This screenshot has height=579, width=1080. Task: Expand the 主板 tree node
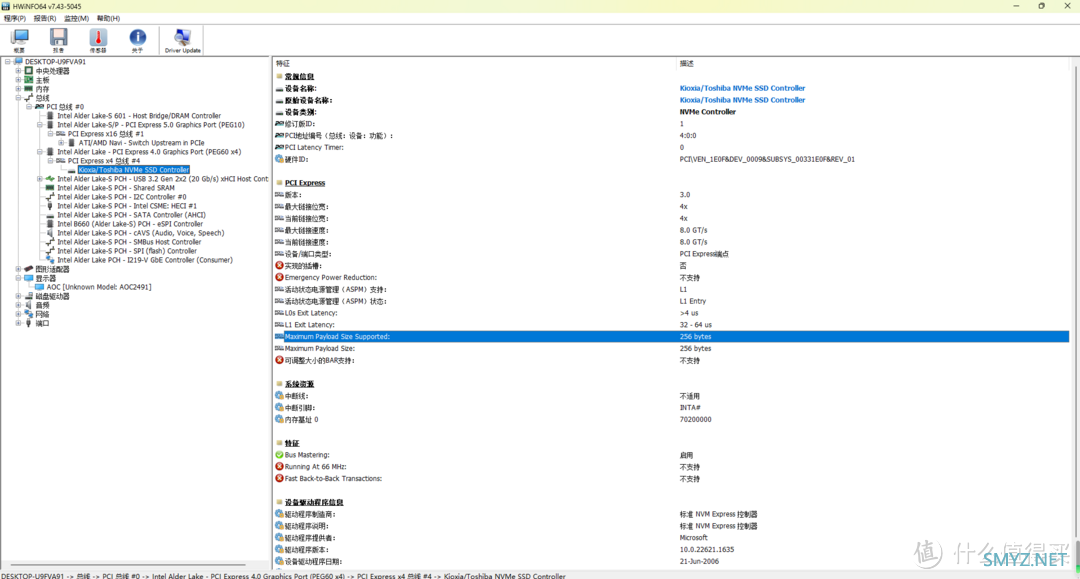(19, 80)
